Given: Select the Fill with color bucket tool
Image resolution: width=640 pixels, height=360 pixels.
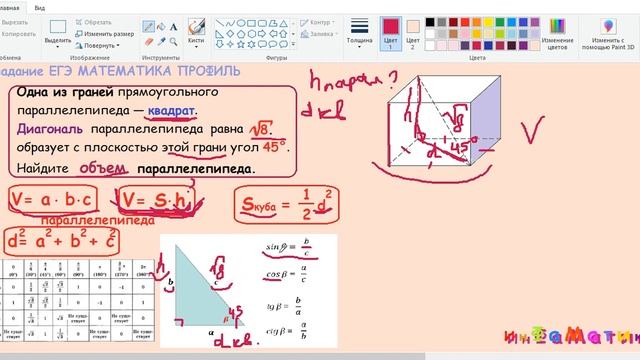Looking at the screenshot, I should (161, 27).
